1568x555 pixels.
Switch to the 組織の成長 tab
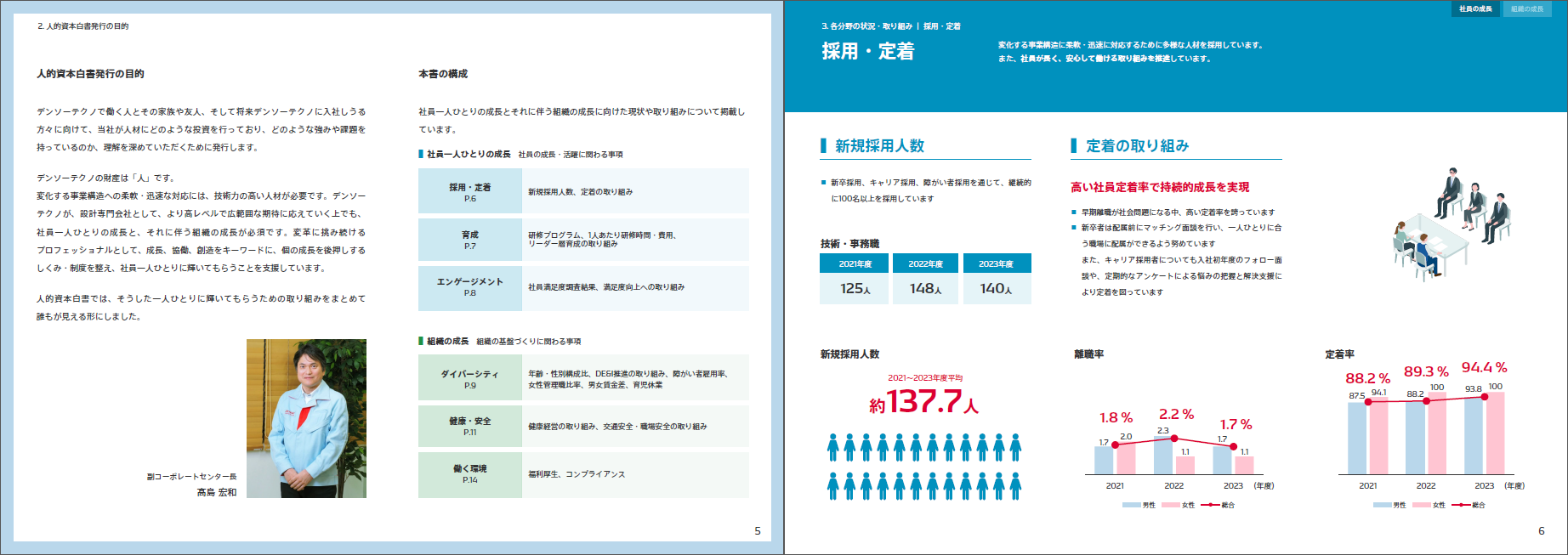coord(1527,8)
